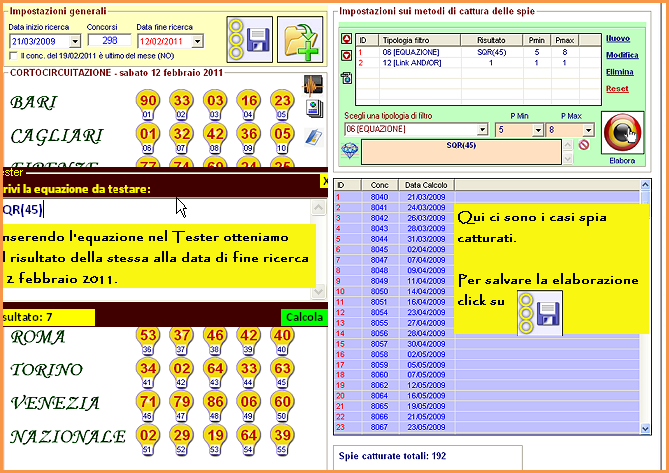Click the Spie catturate totali: 192 label

[392, 456]
